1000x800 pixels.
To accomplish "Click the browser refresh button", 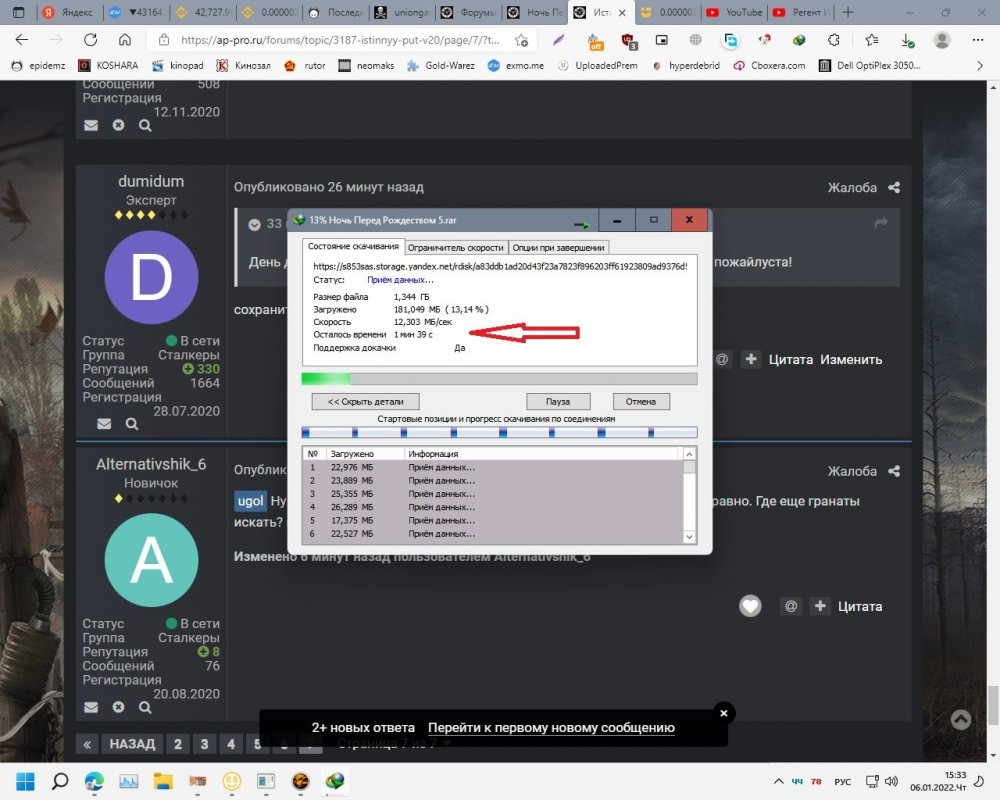I will [90, 40].
